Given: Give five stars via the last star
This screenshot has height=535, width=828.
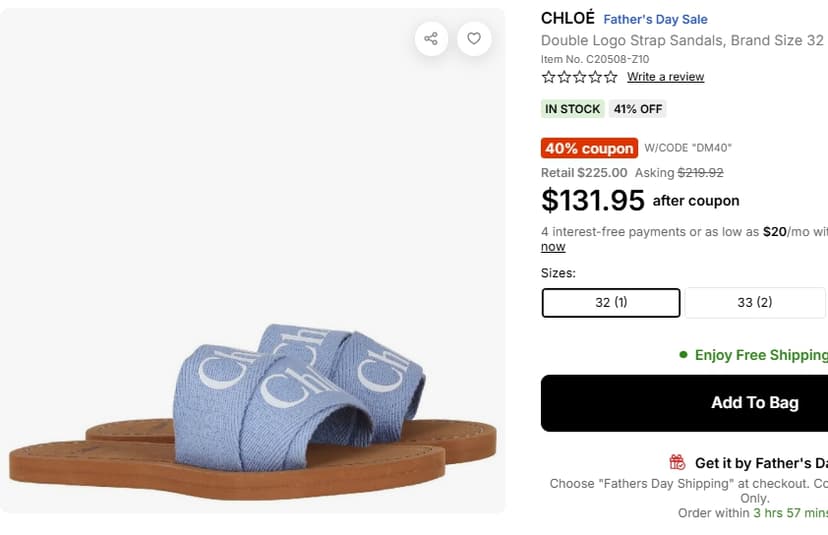Looking at the screenshot, I should point(611,77).
